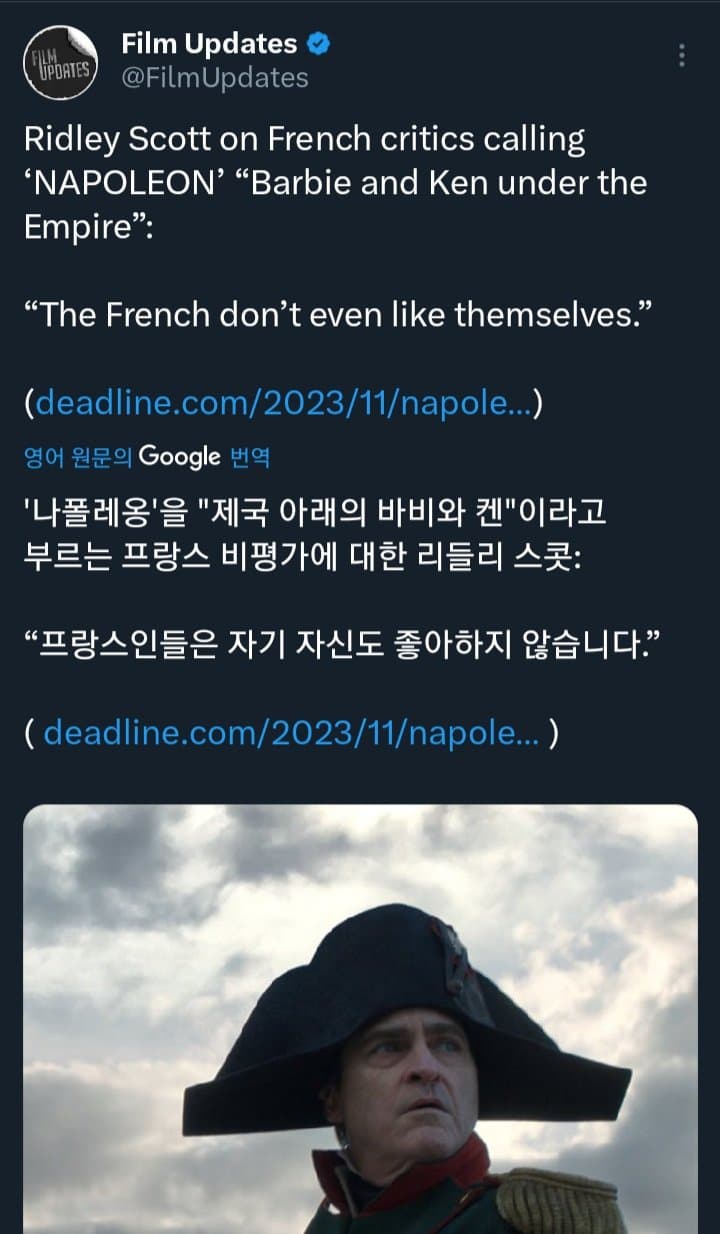This screenshot has height=1234, width=720.
Task: Open the deadline.com link in the English tweet
Action: (285, 404)
